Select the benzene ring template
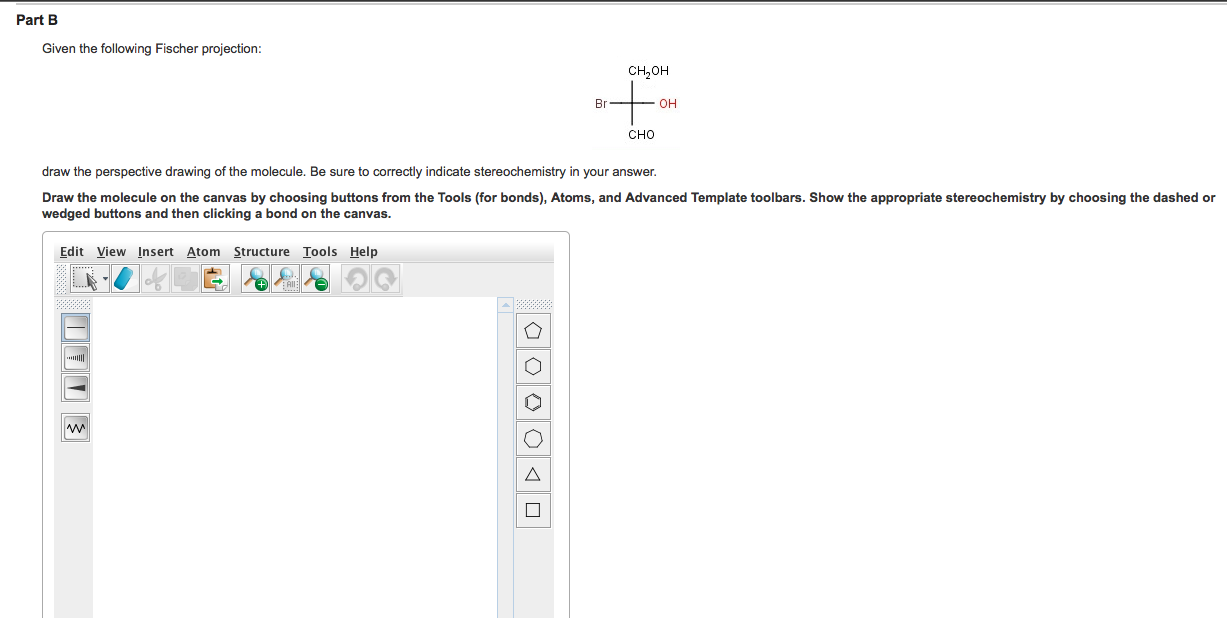 pos(532,402)
